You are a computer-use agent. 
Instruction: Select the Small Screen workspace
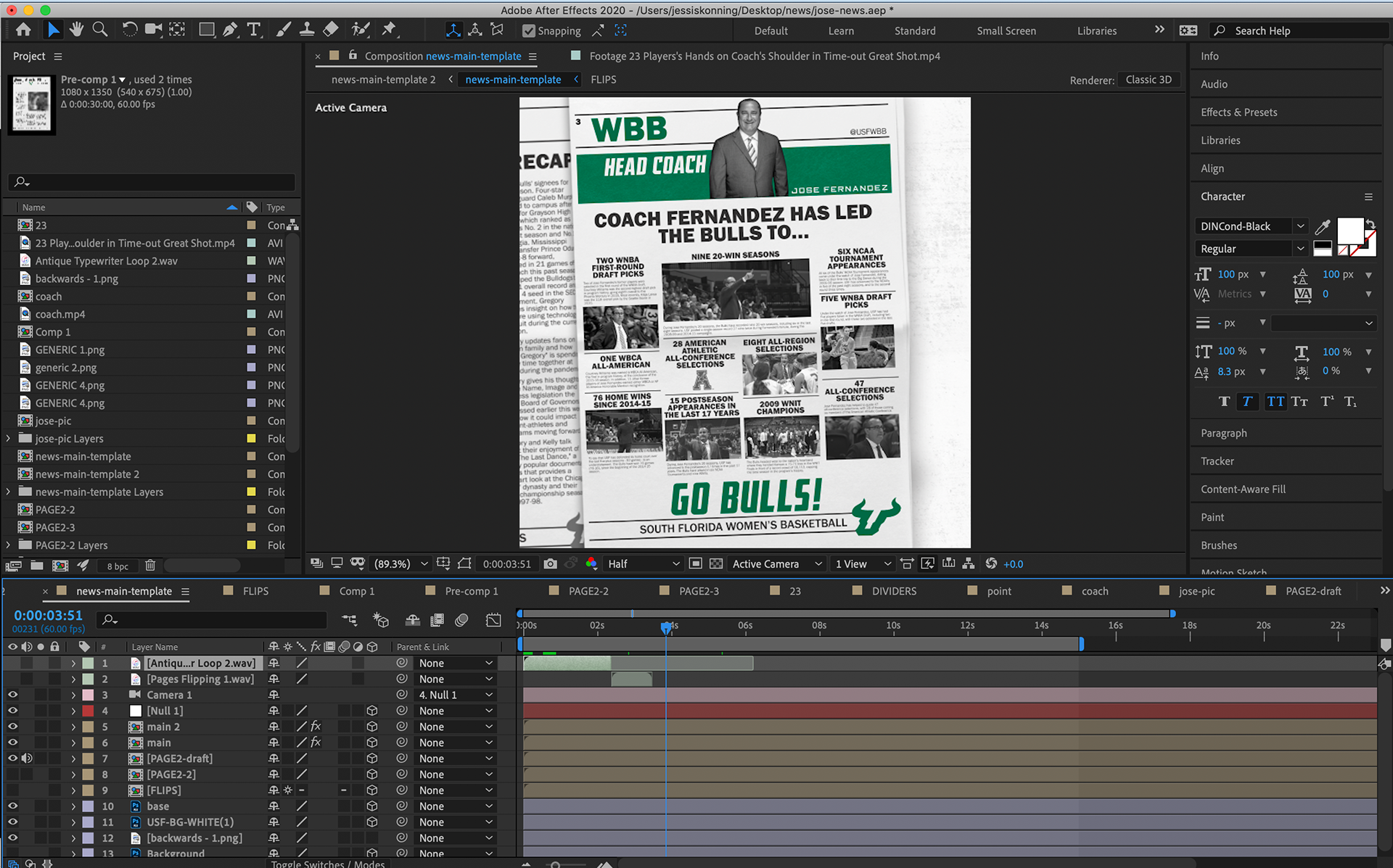tap(1006, 30)
